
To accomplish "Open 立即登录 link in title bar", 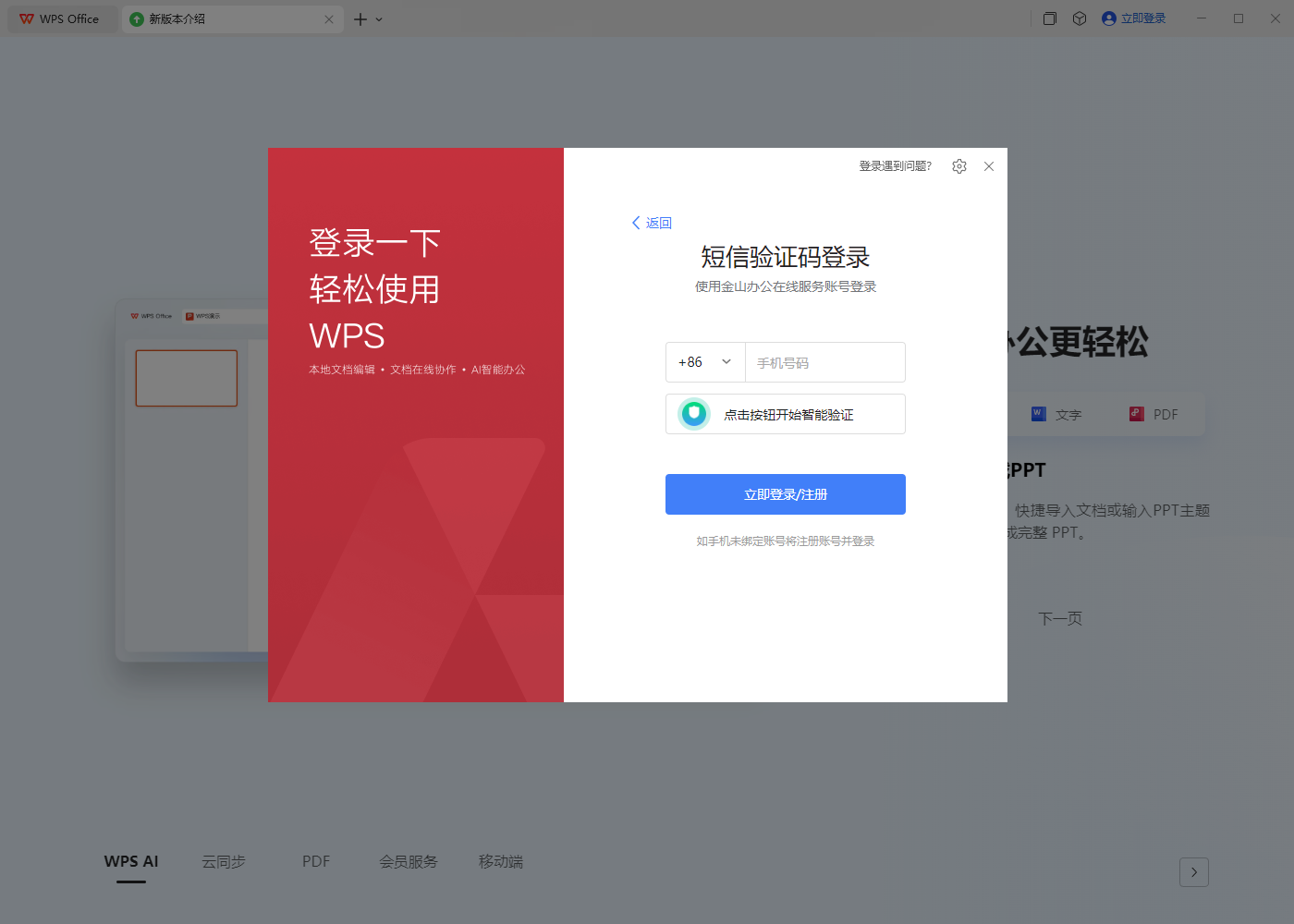I will pos(1143,18).
